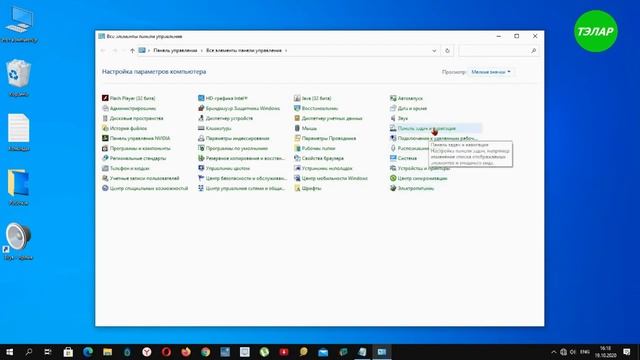Launch Yandex Browser from the taskbar
This screenshot has width=640, height=360.
(147, 352)
